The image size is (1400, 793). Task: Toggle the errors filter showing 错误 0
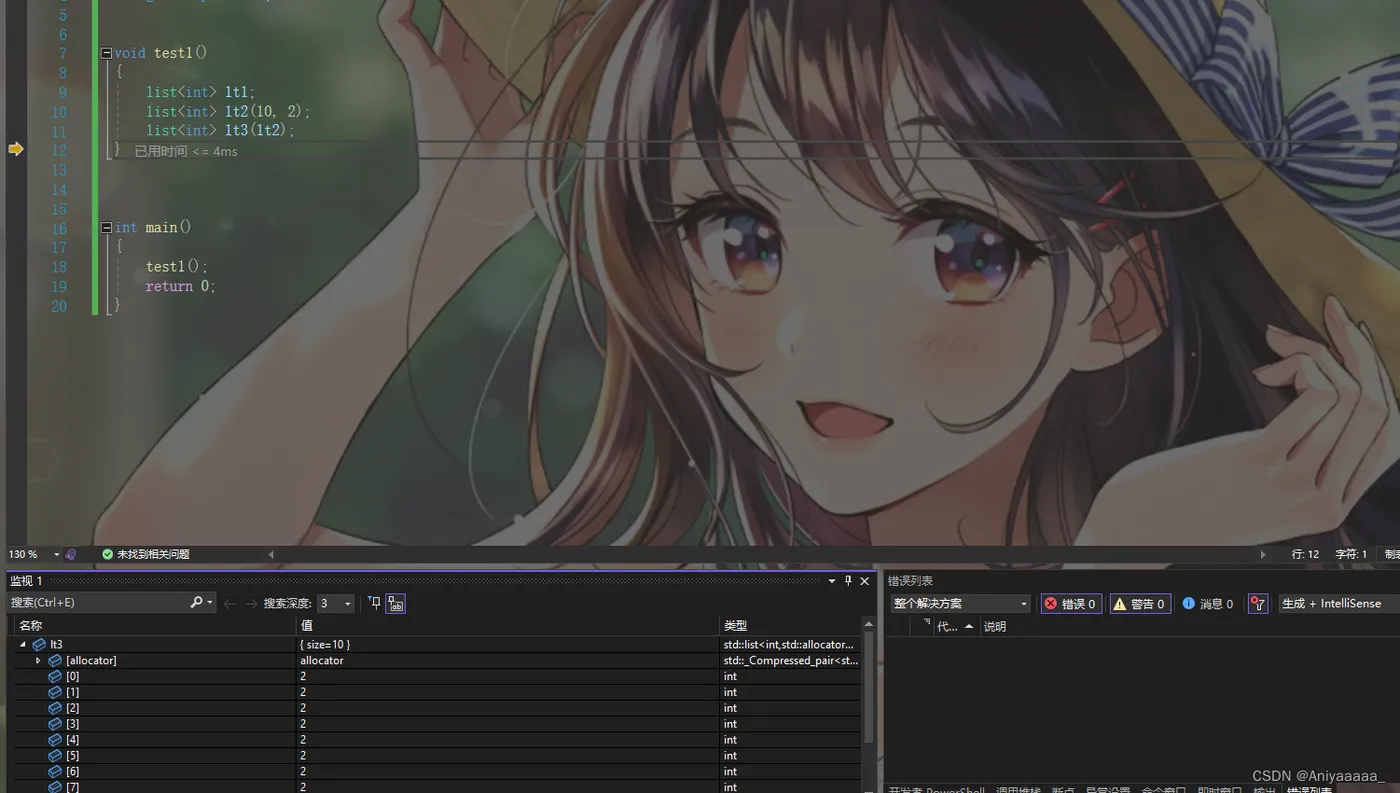(x=1070, y=604)
